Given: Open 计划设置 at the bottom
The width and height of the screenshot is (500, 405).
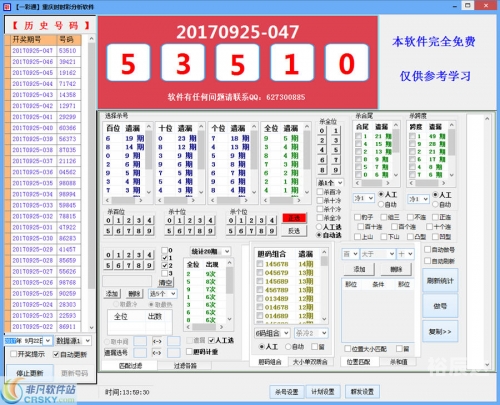Looking at the screenshot, I should 323,392.
